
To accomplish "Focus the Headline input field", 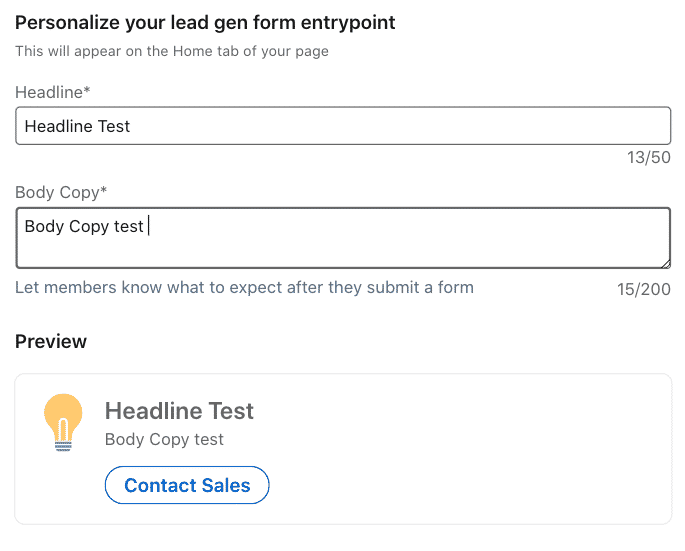I will [x=343, y=126].
